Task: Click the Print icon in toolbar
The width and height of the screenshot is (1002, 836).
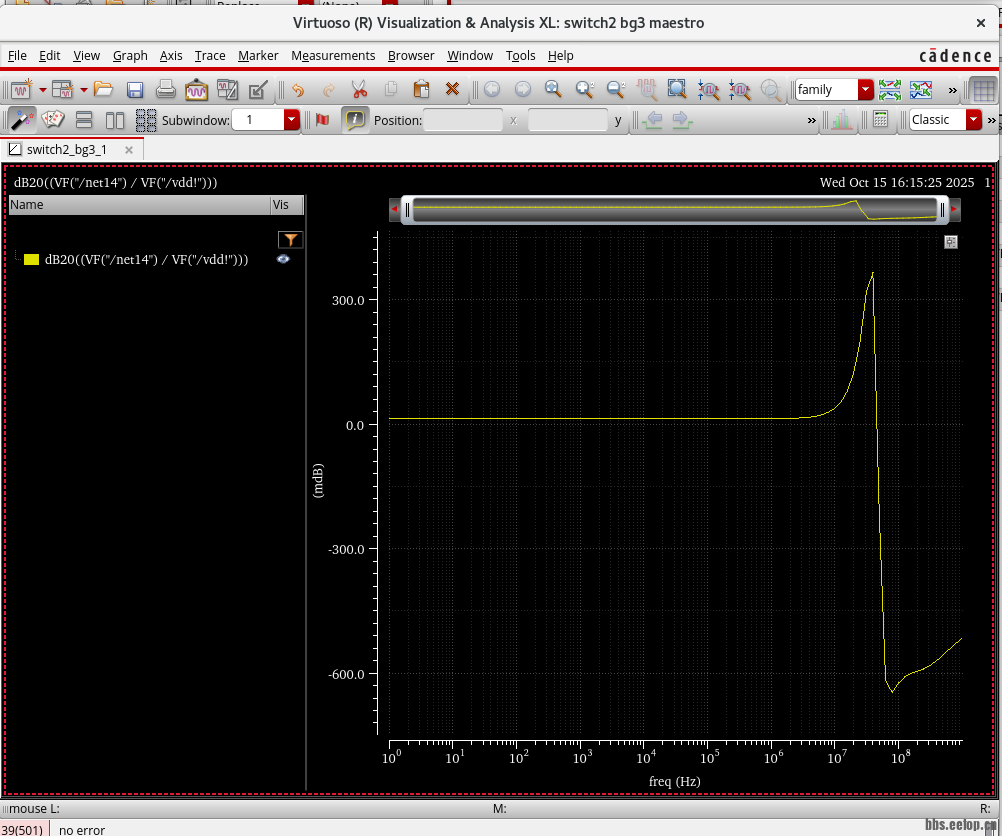Action: (166, 90)
